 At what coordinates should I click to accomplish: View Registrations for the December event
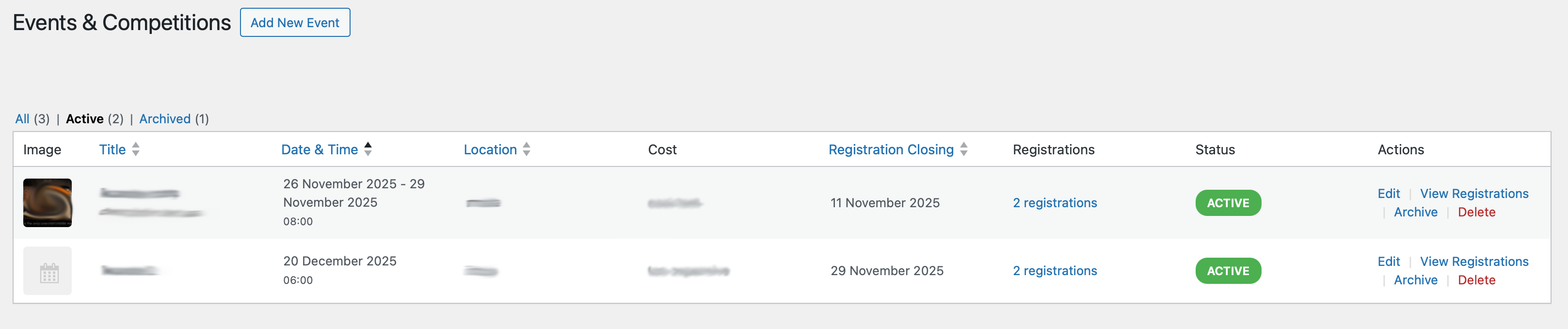(1473, 262)
